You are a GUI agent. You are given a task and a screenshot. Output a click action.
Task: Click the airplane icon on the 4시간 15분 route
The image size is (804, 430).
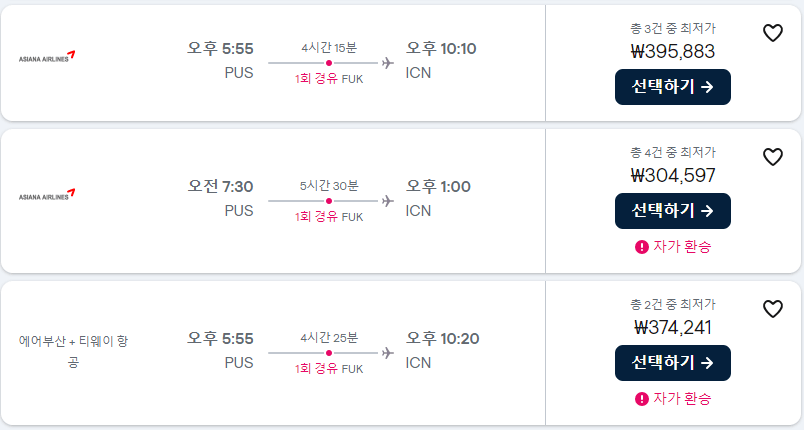[388, 63]
